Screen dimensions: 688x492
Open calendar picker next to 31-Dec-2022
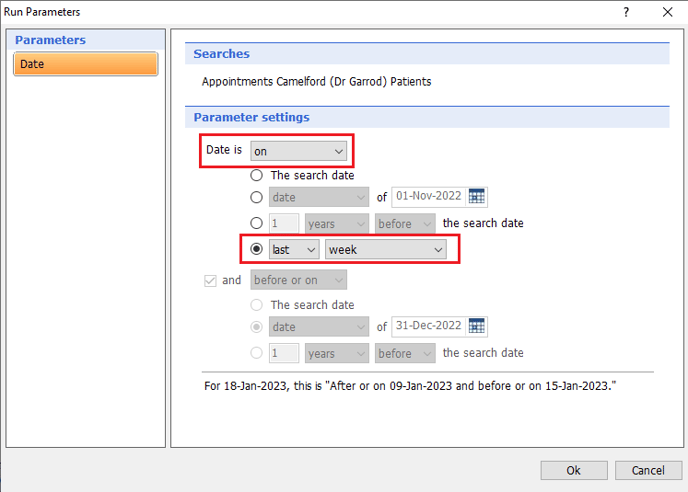(x=477, y=326)
